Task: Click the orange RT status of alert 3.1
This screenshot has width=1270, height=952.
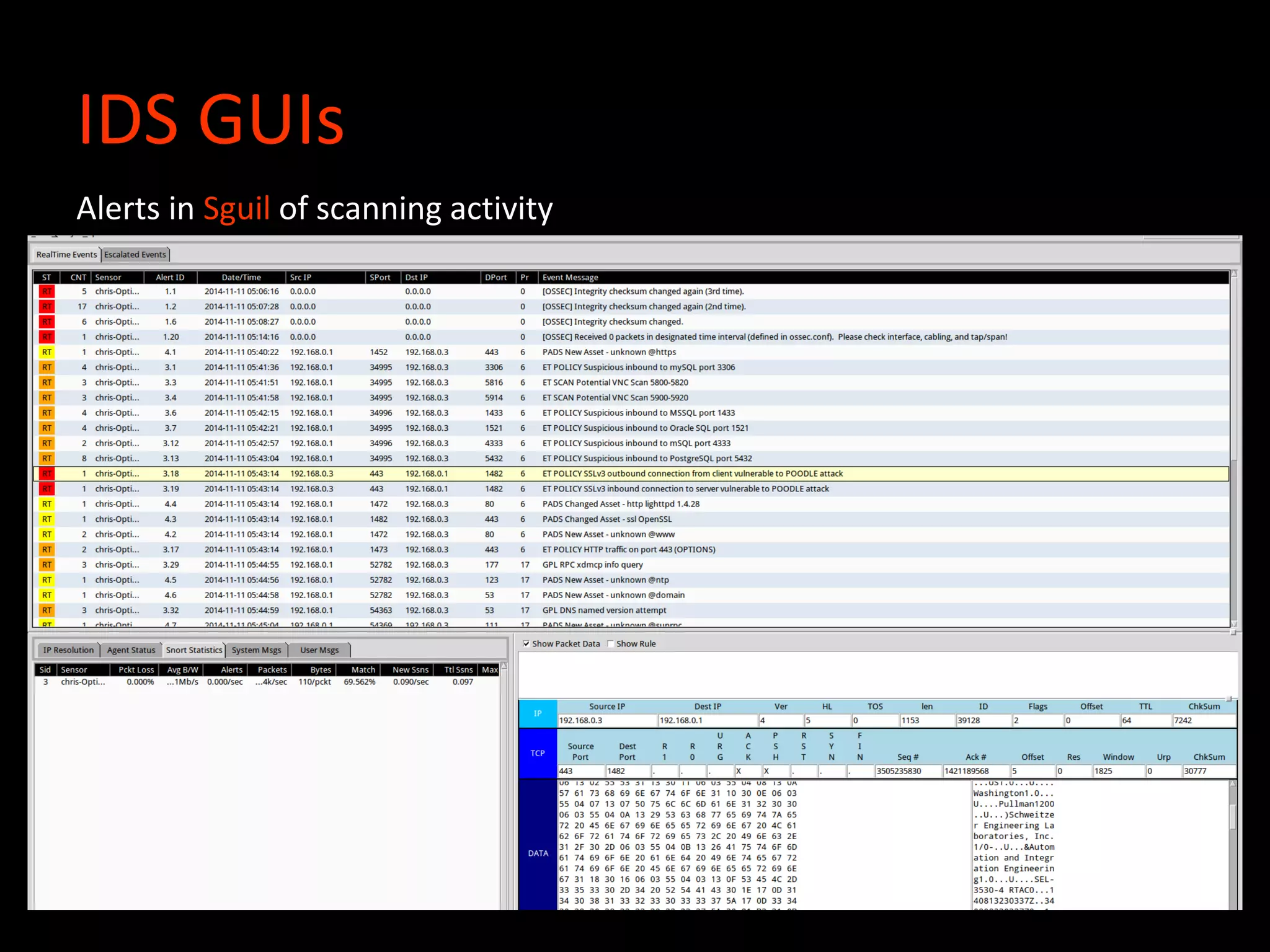Action: click(47, 367)
